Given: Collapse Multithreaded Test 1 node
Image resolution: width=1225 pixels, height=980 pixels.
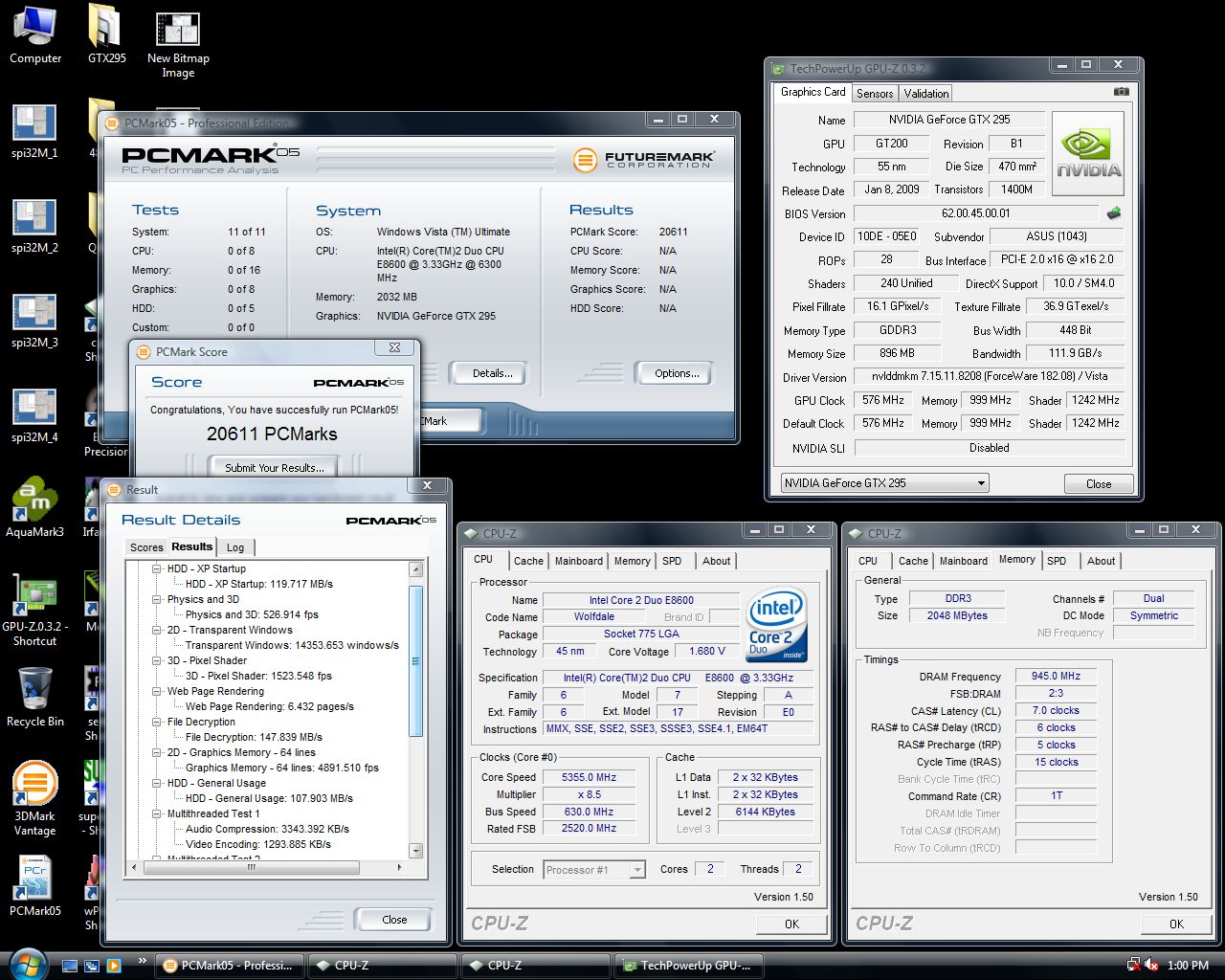Looking at the screenshot, I should point(157,813).
